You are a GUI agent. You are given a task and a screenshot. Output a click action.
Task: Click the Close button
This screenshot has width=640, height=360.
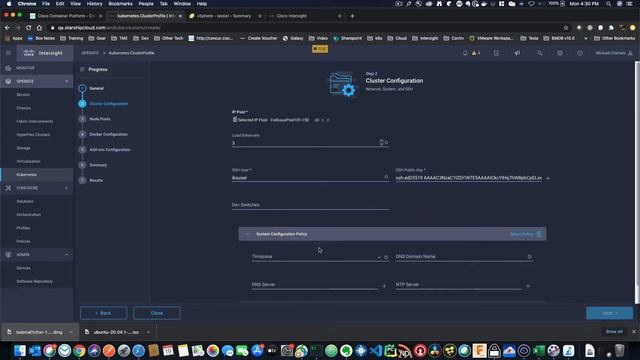pyautogui.click(x=157, y=313)
